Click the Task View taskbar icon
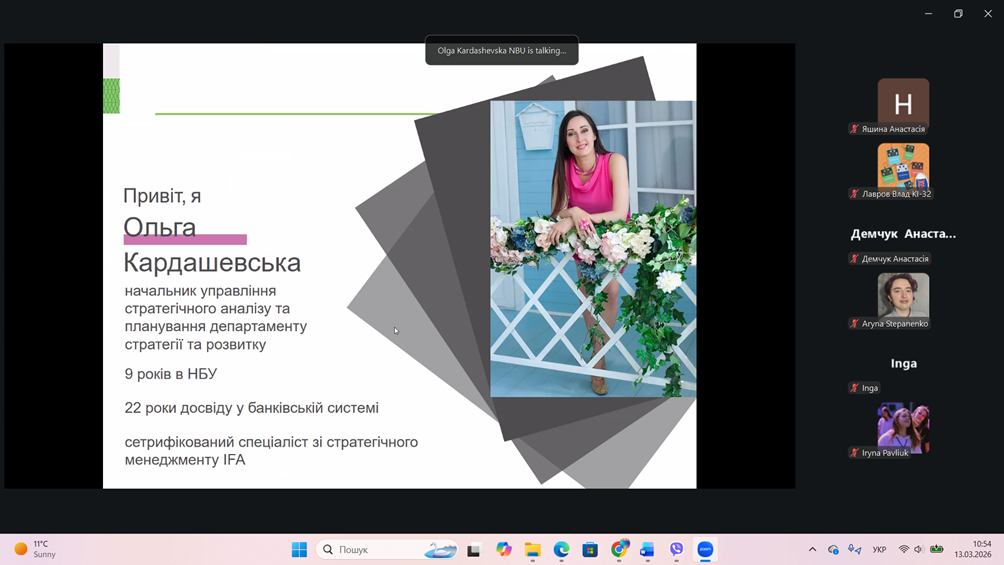Image resolution: width=1004 pixels, height=565 pixels. pos(474,549)
